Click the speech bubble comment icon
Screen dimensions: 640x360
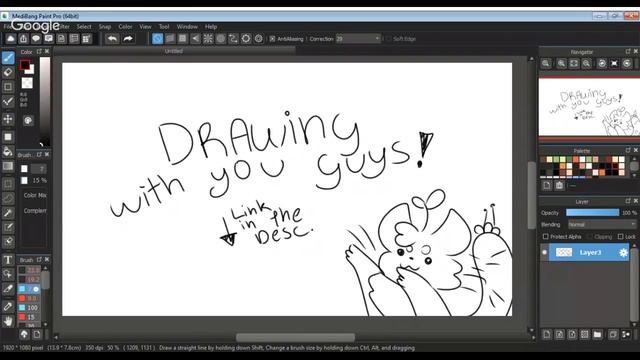tap(36, 39)
